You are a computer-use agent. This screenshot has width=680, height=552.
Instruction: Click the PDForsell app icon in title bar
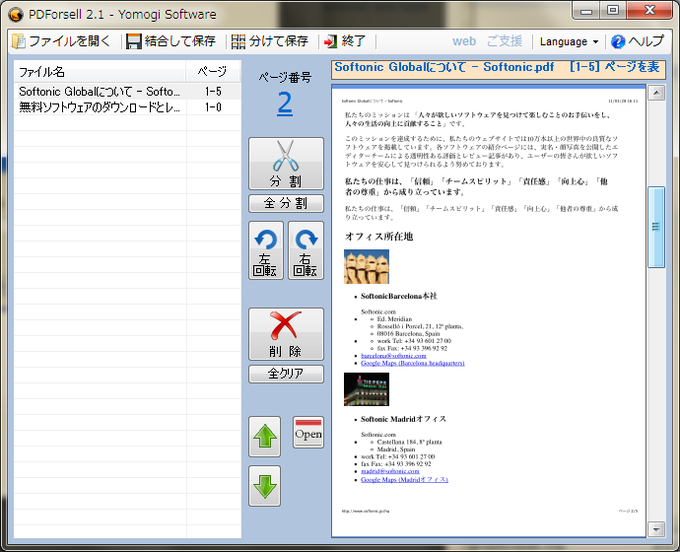pyautogui.click(x=16, y=14)
